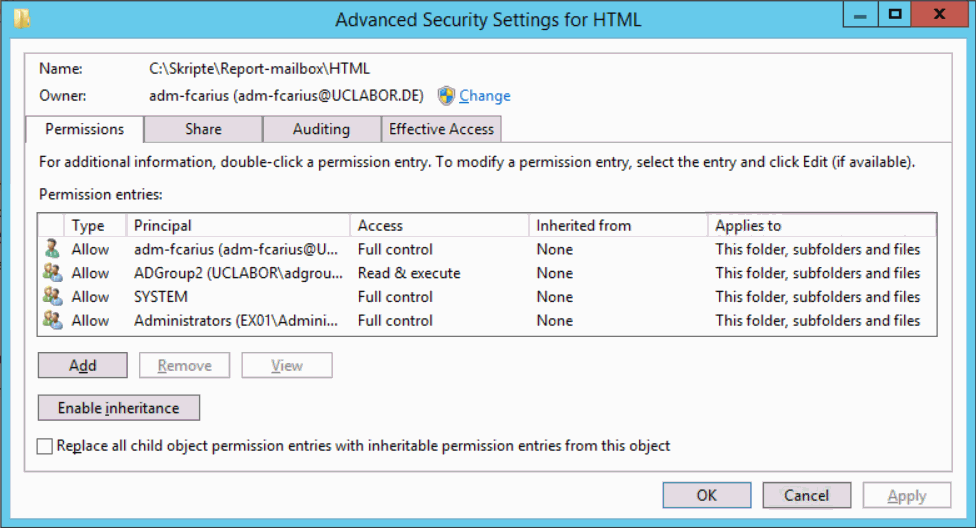Sort by the Principal column header
Screen dimensions: 976x528
[x=238, y=225]
